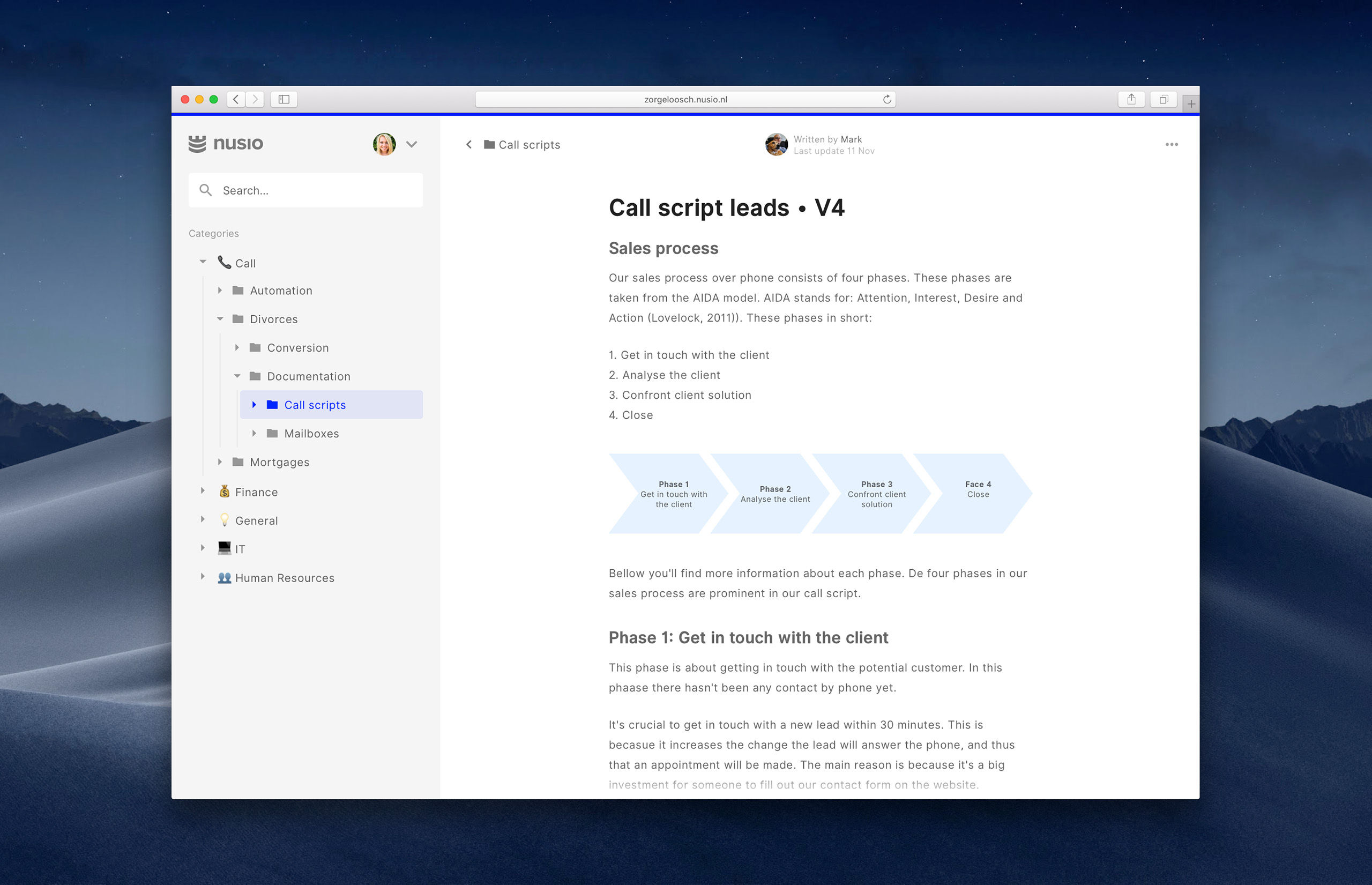Screen dimensions: 1372x885
Task: Open the article three-dots options menu
Action: coord(1172,145)
